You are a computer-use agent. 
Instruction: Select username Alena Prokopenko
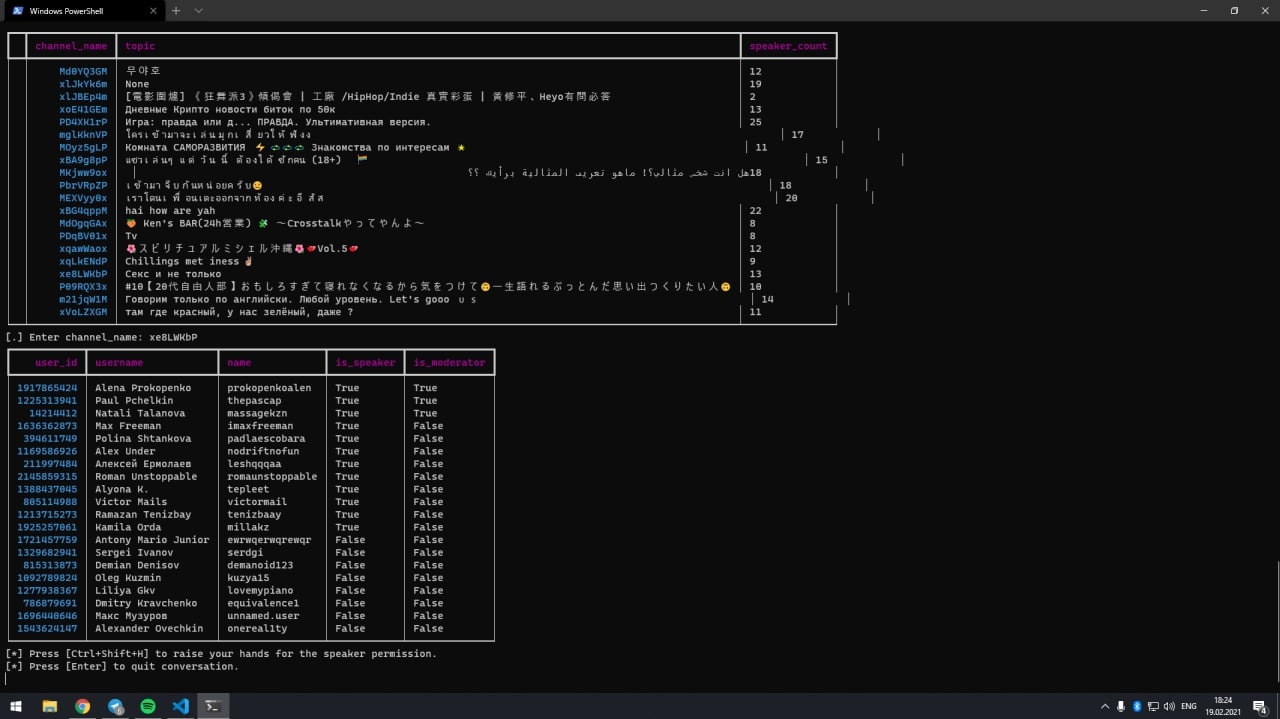click(x=143, y=388)
